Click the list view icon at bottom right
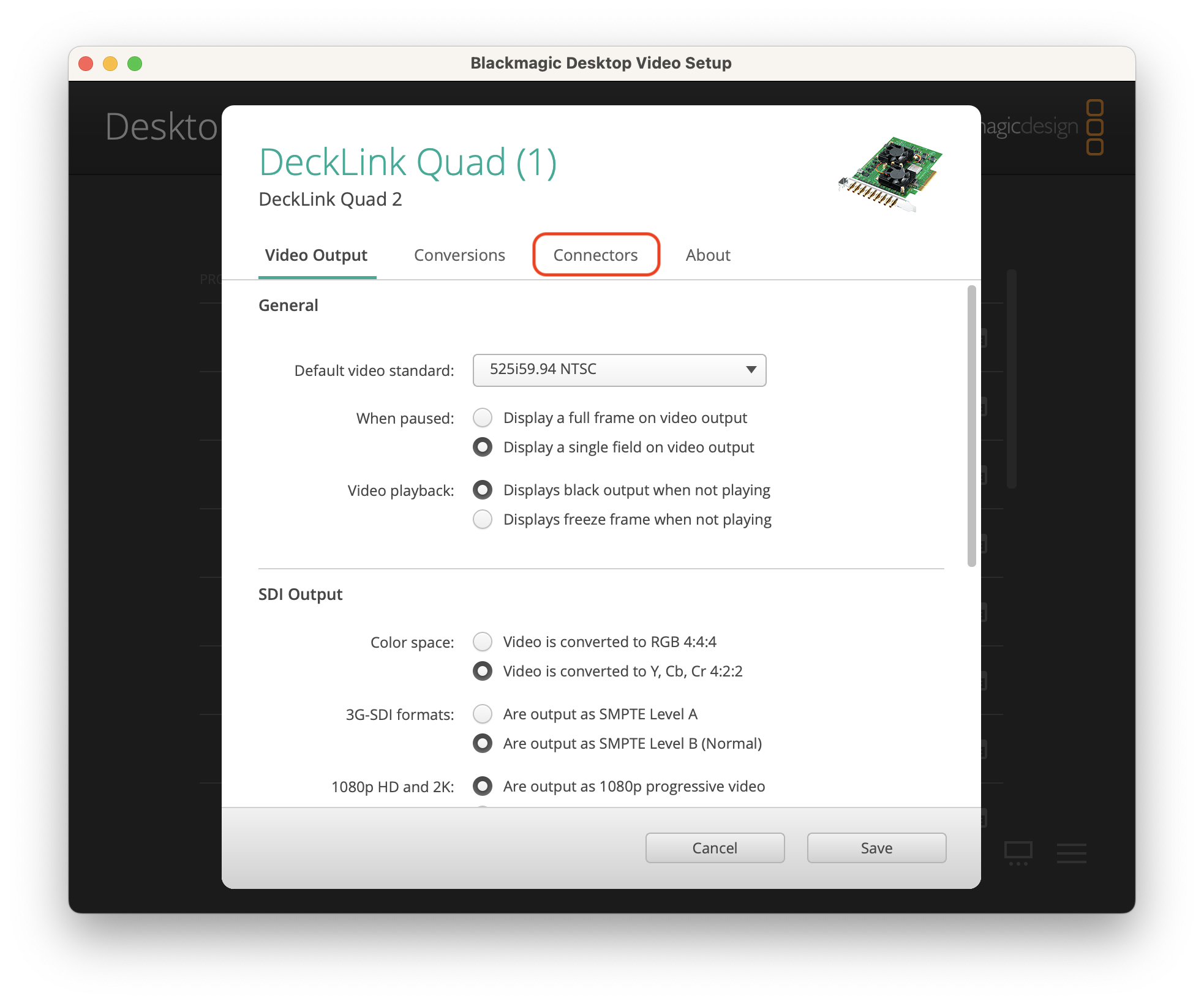Viewport: 1204px width, 1004px height. (1071, 853)
